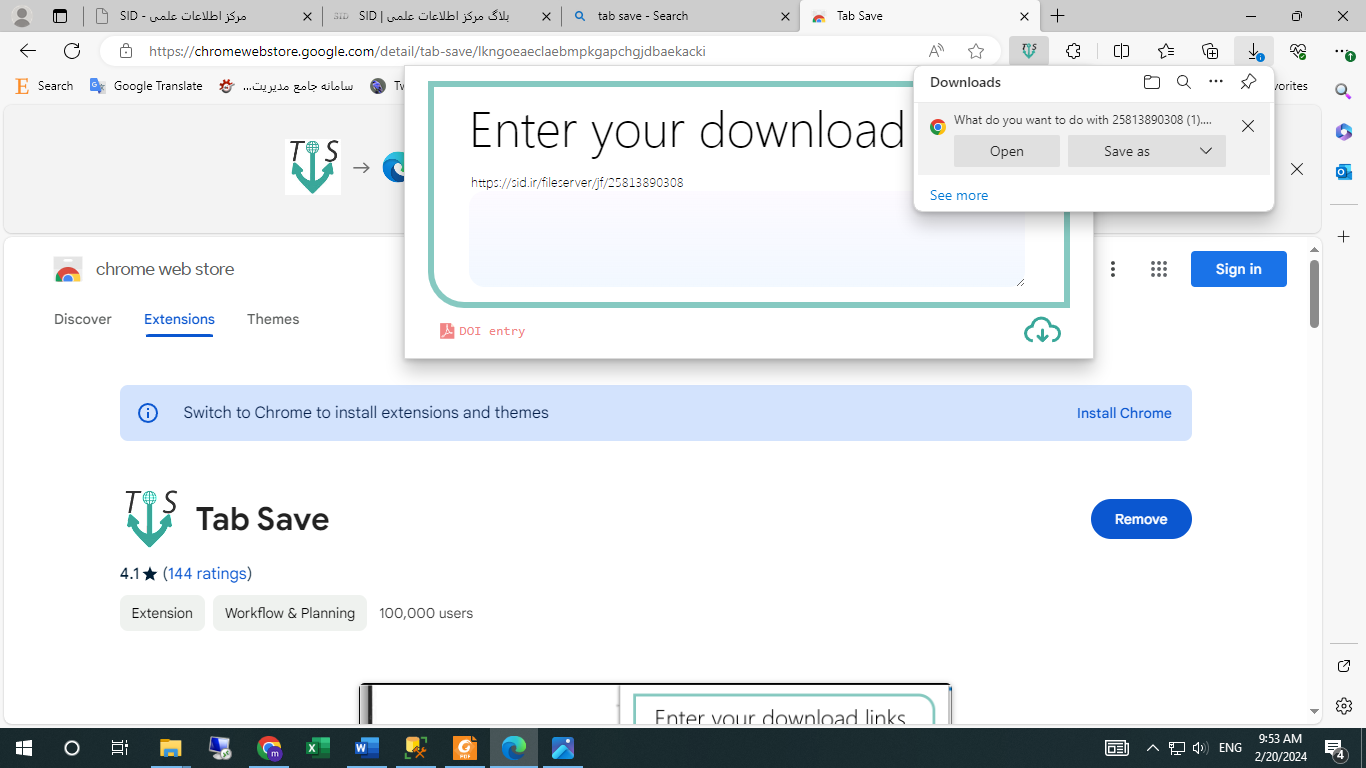
Task: Click the cloud download icon in Tab Save popup
Action: [x=1042, y=331]
